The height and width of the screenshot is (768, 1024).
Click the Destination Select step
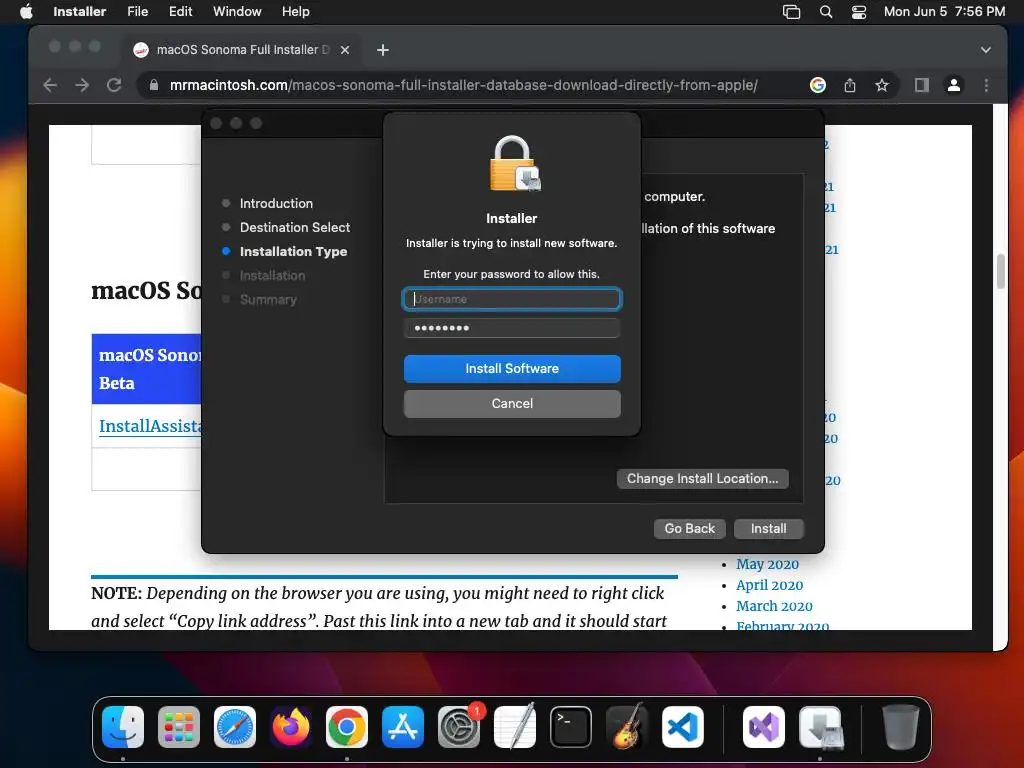(x=295, y=227)
